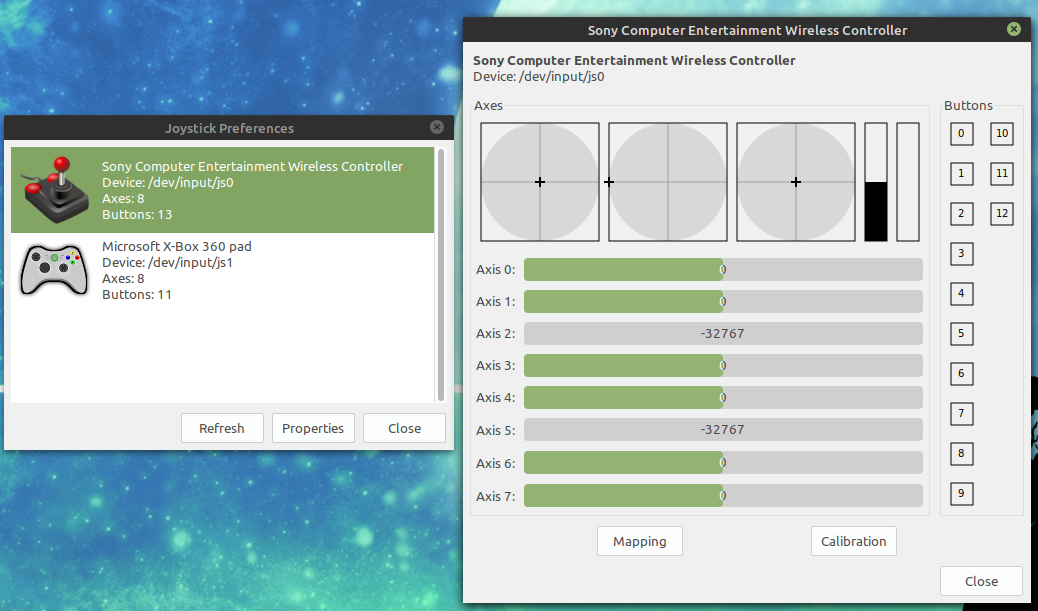Screen dimensions: 1038x611
Task: Click the 'Axis 5:' label
Action: click(x=495, y=430)
